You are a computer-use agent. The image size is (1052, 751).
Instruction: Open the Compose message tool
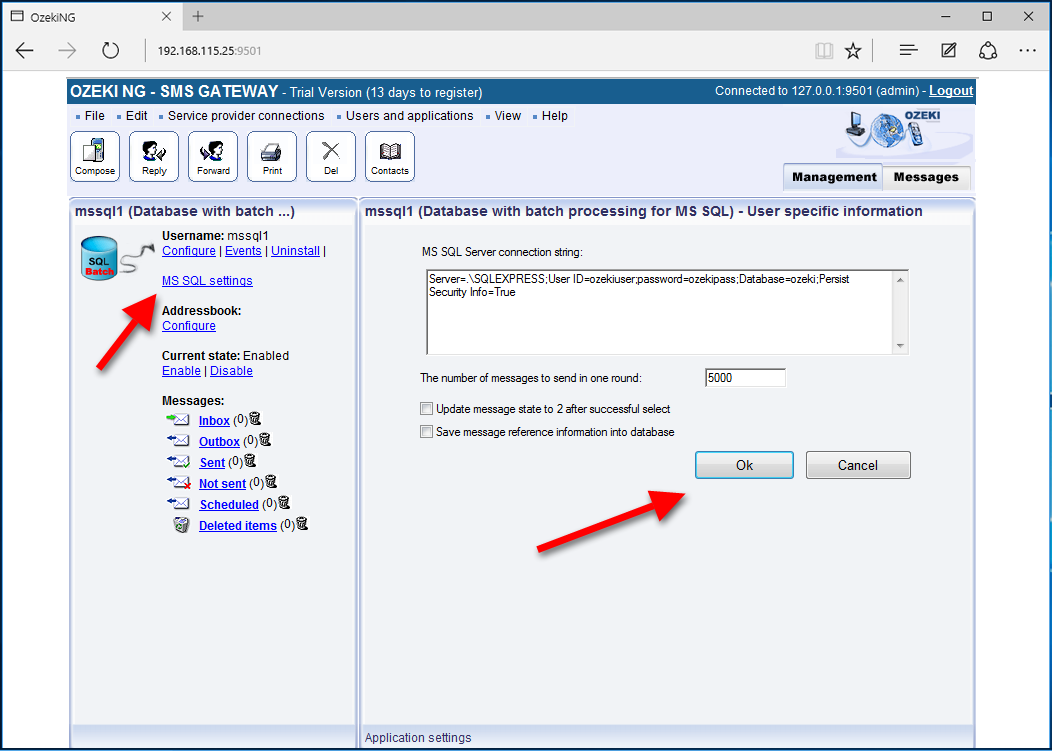[94, 156]
